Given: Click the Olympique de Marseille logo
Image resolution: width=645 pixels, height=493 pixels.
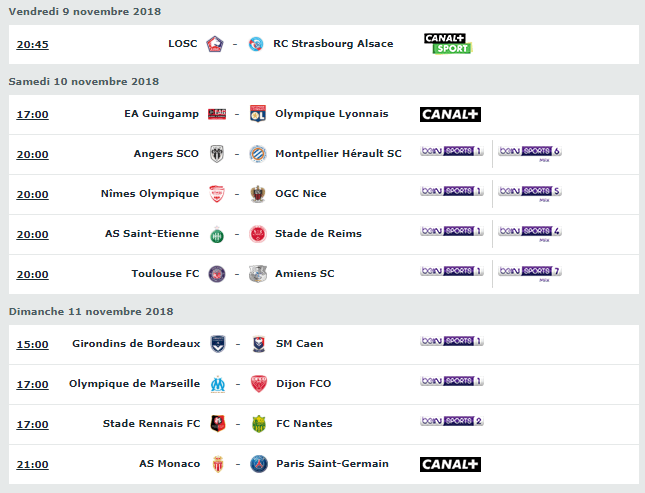Looking at the screenshot, I should (218, 384).
